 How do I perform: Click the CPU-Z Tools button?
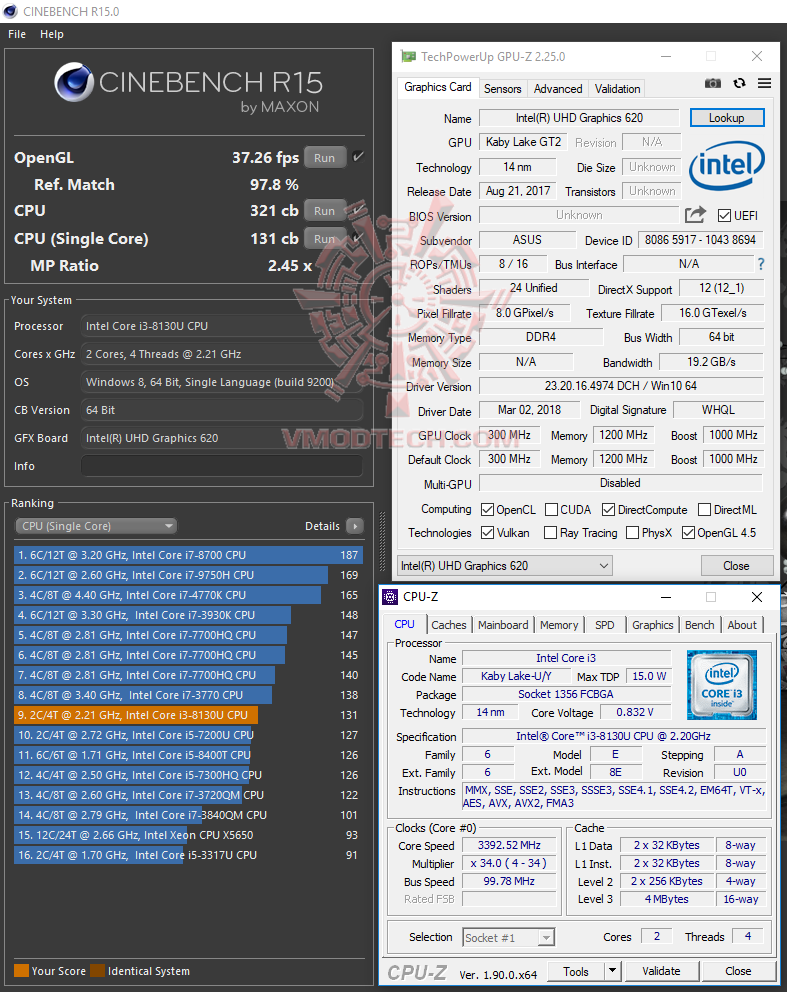click(x=576, y=970)
